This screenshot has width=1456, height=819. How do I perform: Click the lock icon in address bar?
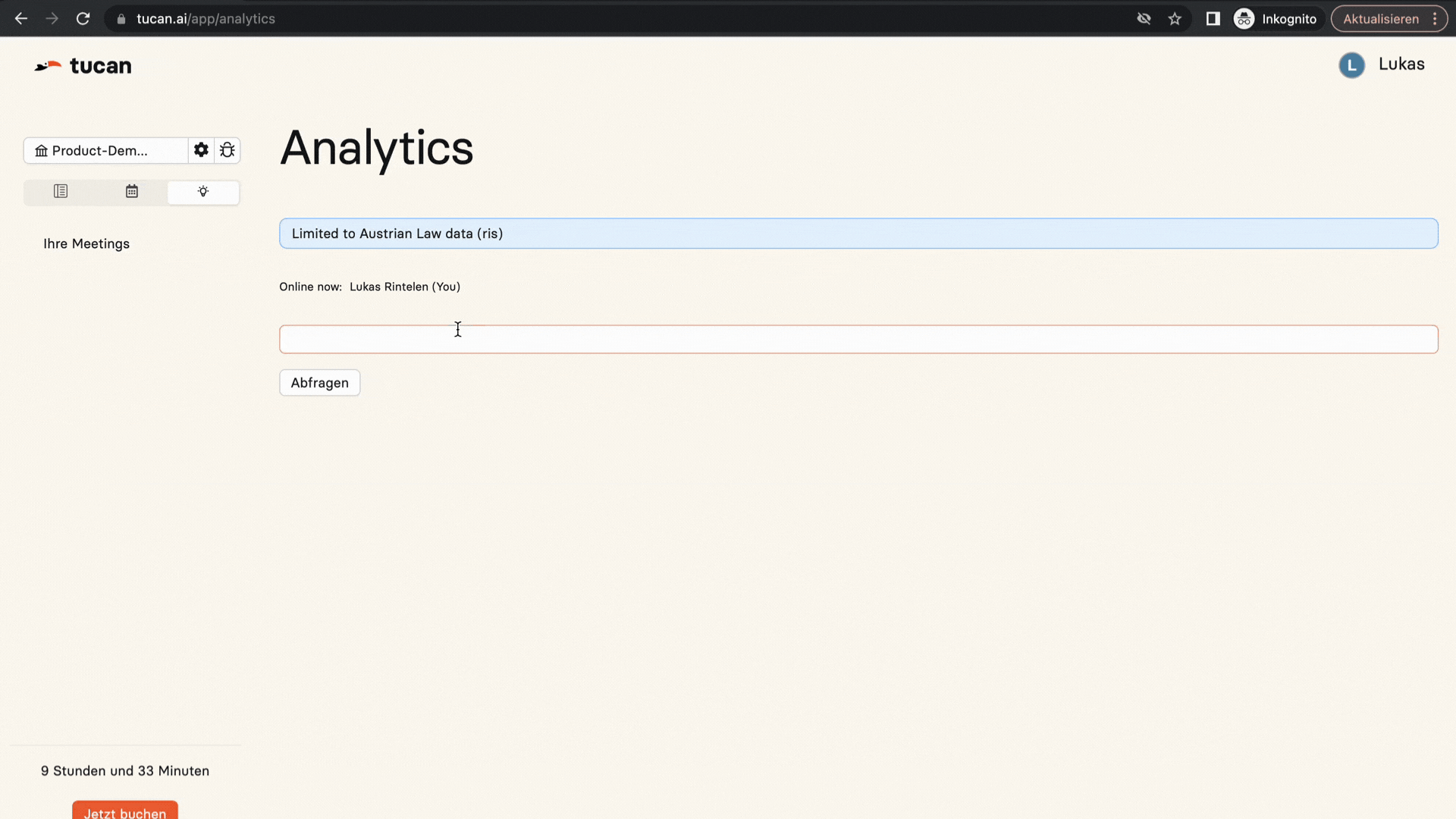click(x=121, y=19)
